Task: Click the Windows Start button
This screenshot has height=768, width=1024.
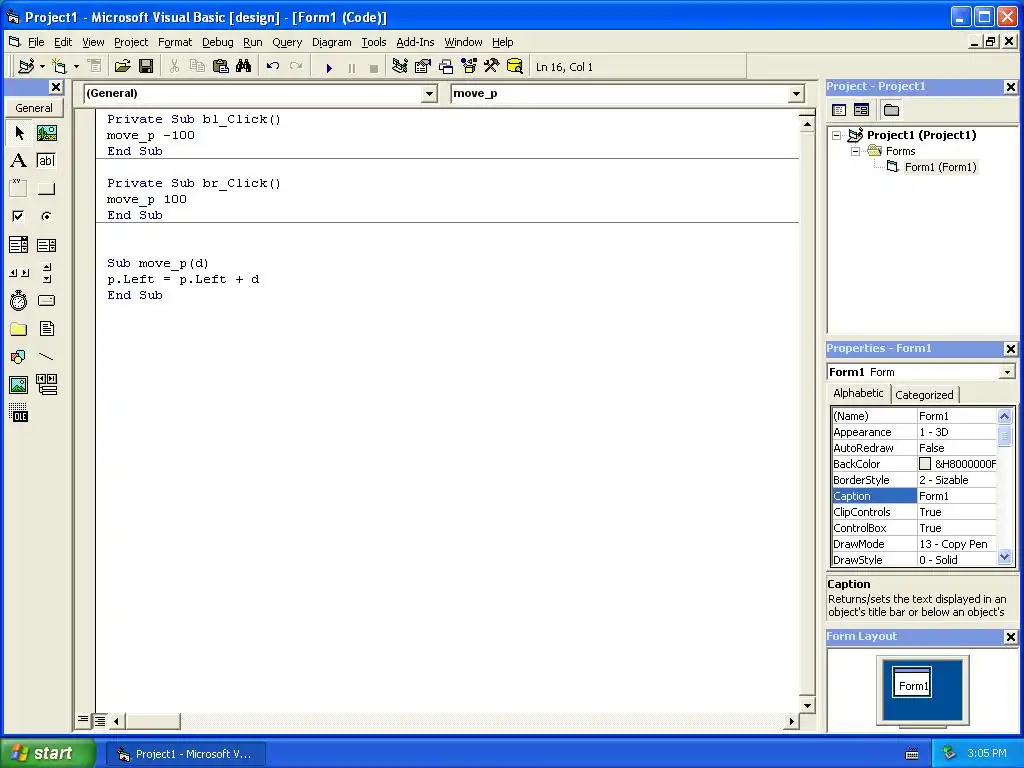Action: [x=48, y=753]
